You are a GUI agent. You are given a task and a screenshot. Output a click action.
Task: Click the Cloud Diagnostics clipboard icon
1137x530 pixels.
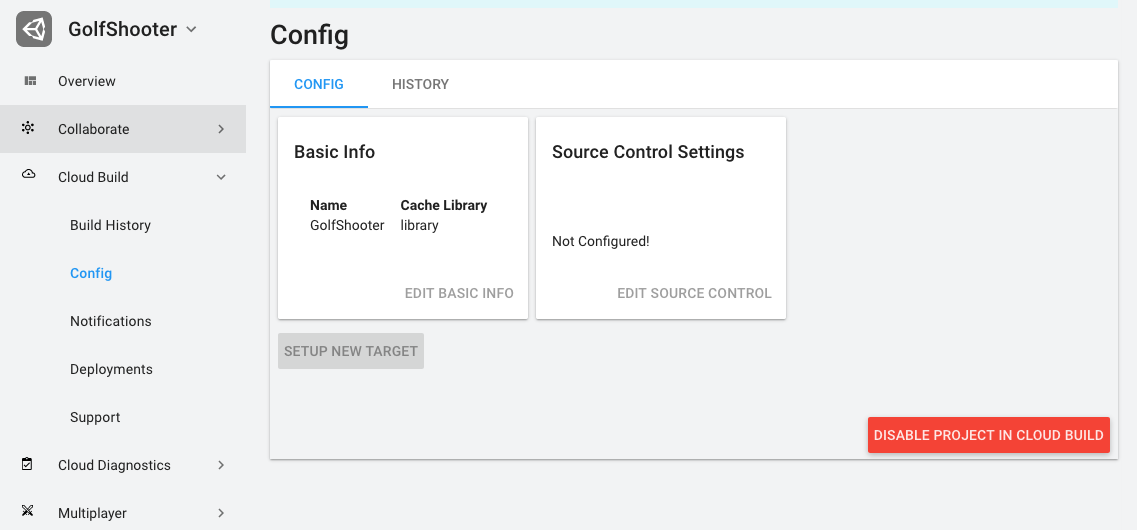pos(28,464)
